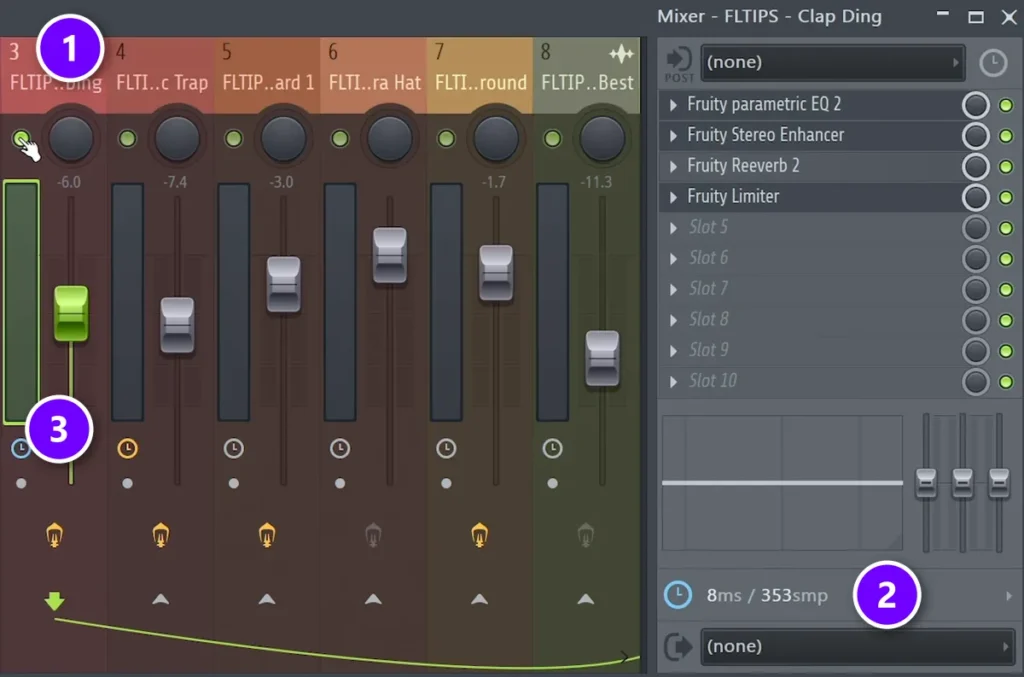1024x677 pixels.
Task: Click the stereo separation dot on track 4
Action: tap(127, 484)
